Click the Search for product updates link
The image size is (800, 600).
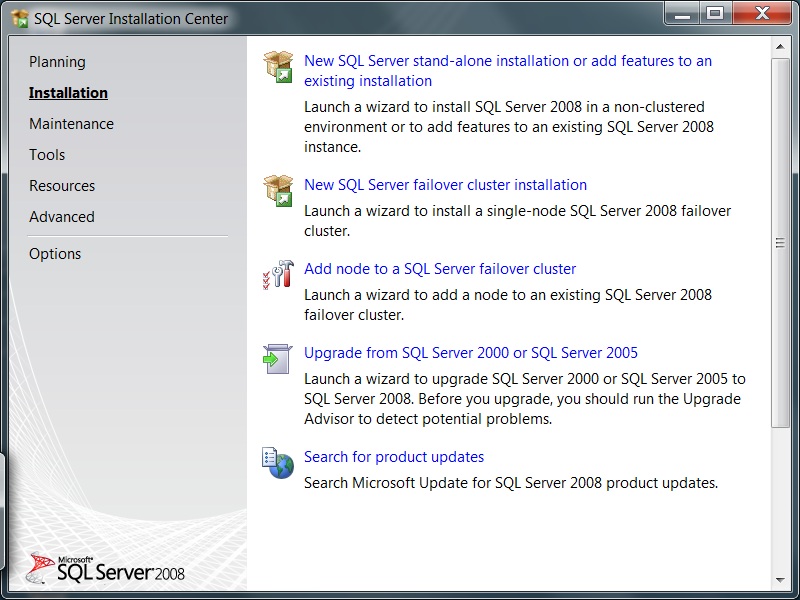394,457
